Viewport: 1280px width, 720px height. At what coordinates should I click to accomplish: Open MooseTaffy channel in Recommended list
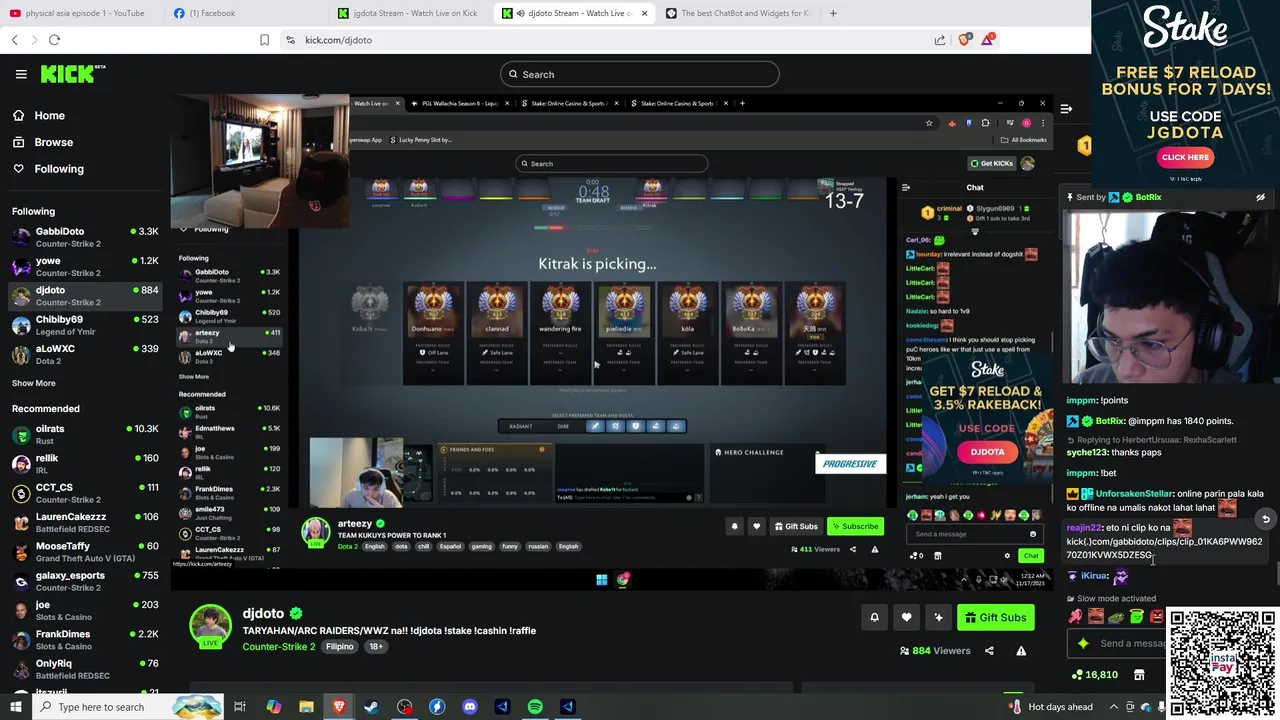[85, 552]
